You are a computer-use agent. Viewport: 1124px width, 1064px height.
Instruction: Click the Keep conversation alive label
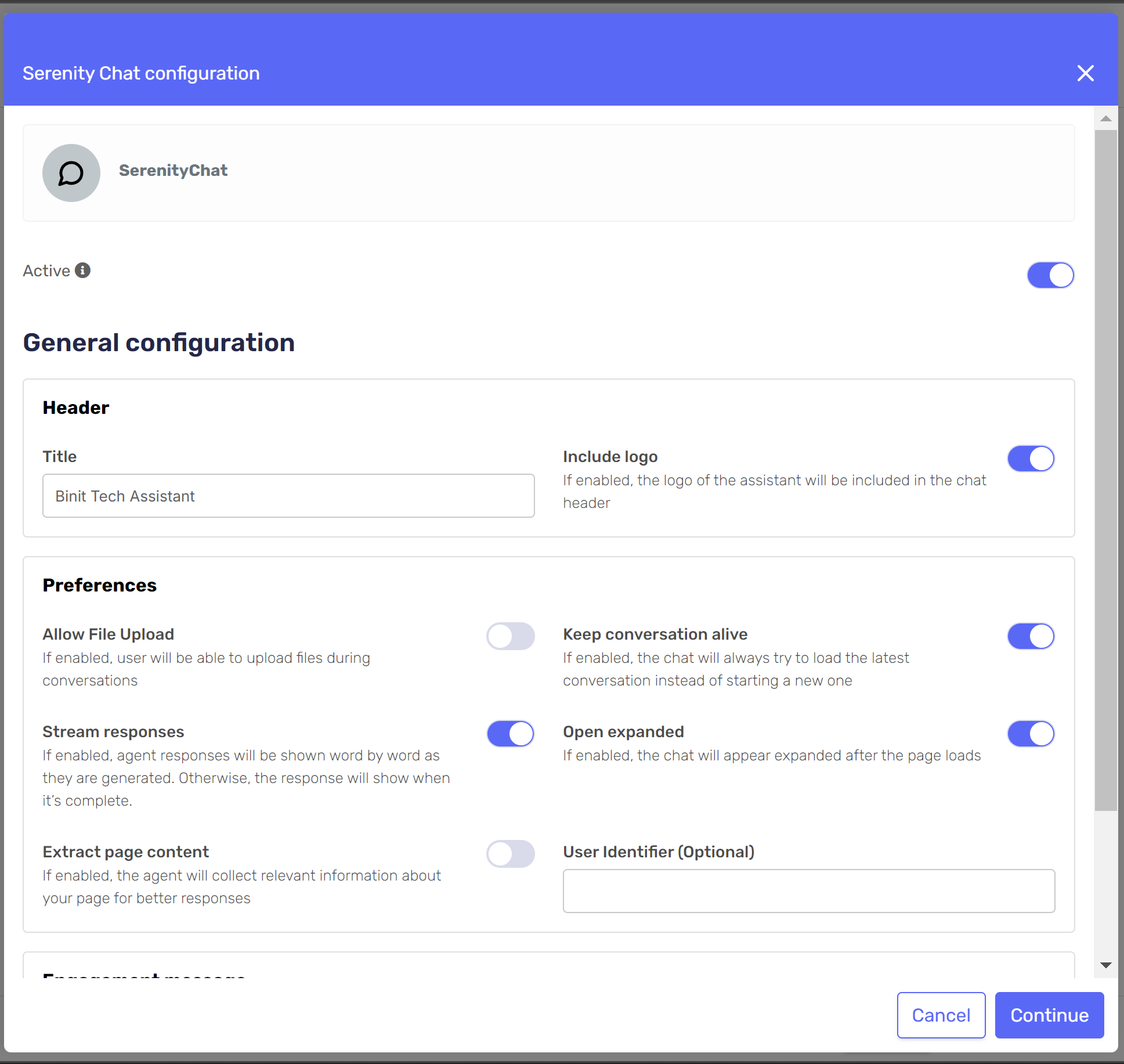click(655, 634)
